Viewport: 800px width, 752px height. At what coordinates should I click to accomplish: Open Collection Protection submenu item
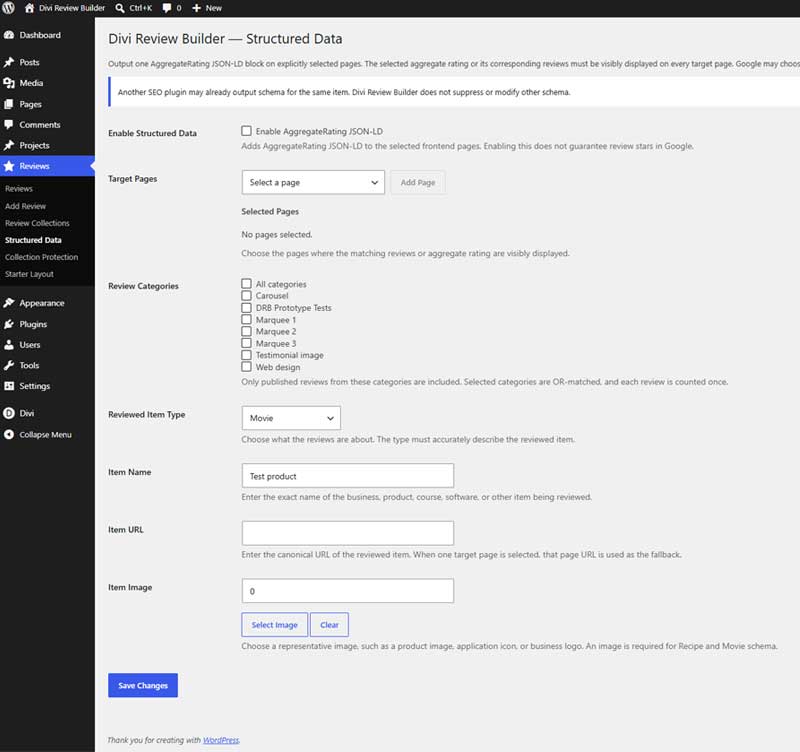pos(41,257)
